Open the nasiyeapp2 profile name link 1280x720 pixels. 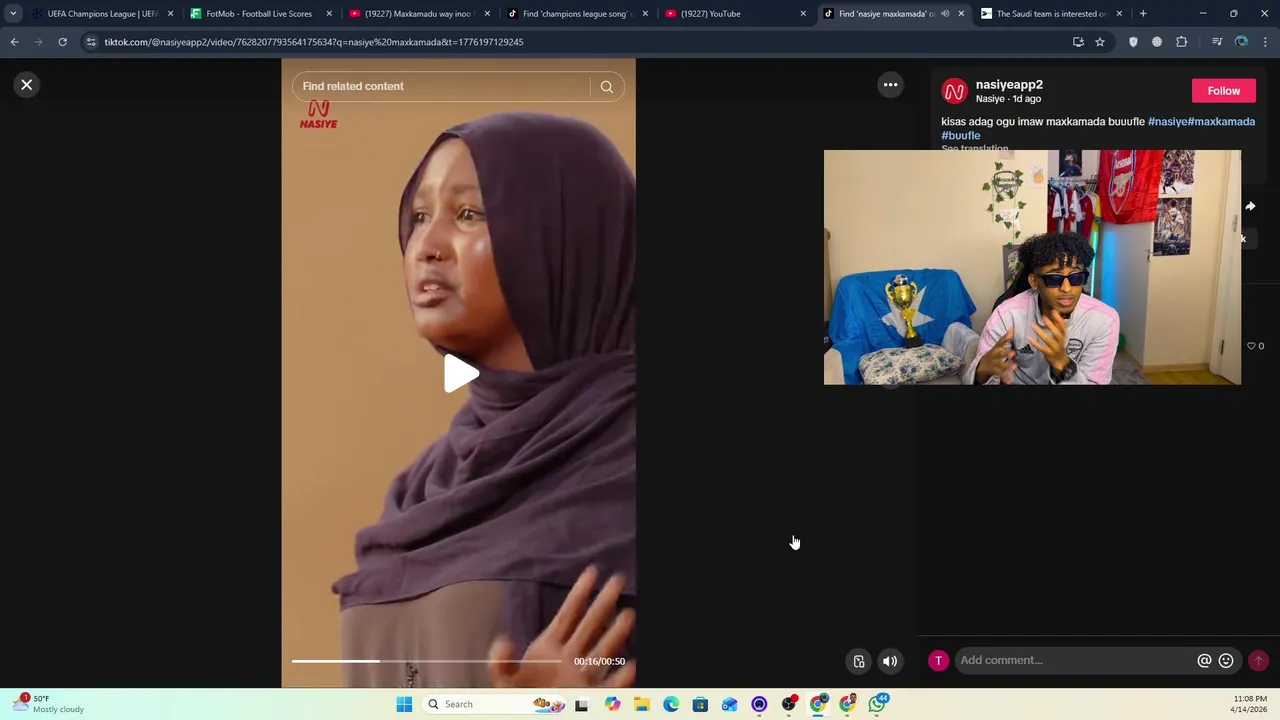click(1009, 85)
